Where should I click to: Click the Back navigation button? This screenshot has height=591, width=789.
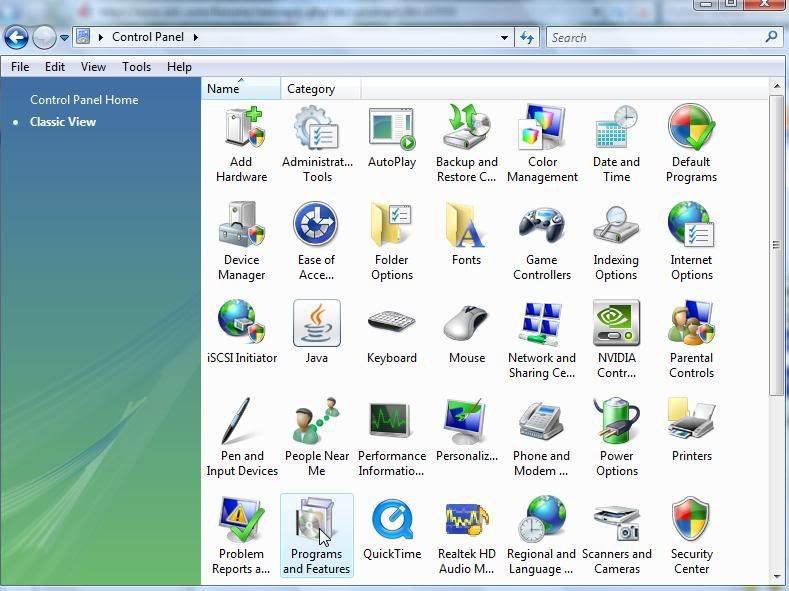pyautogui.click(x=16, y=37)
